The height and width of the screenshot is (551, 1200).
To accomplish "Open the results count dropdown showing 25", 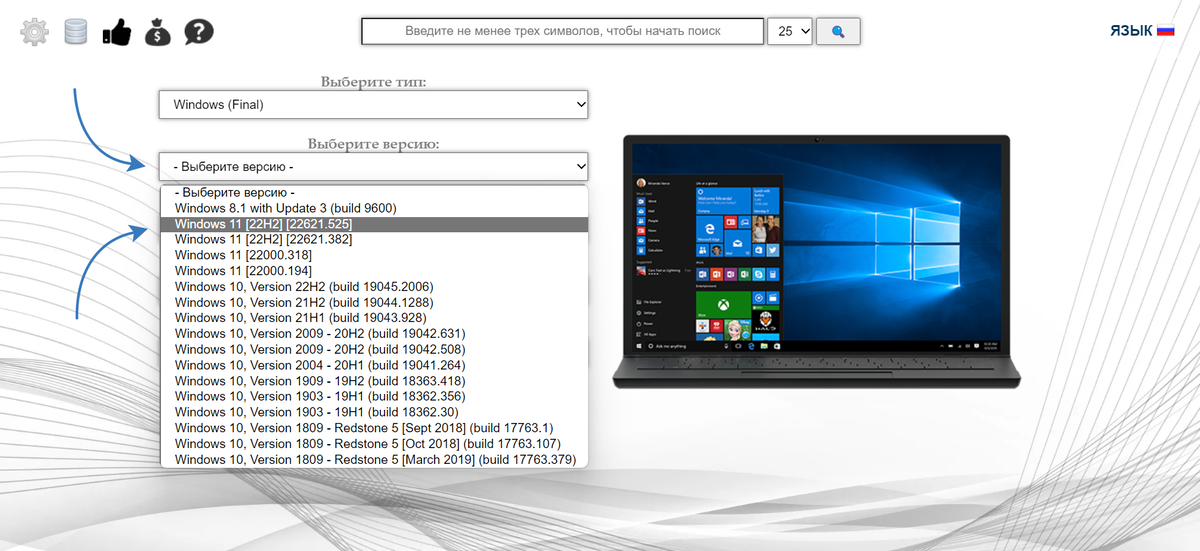I will (x=790, y=31).
